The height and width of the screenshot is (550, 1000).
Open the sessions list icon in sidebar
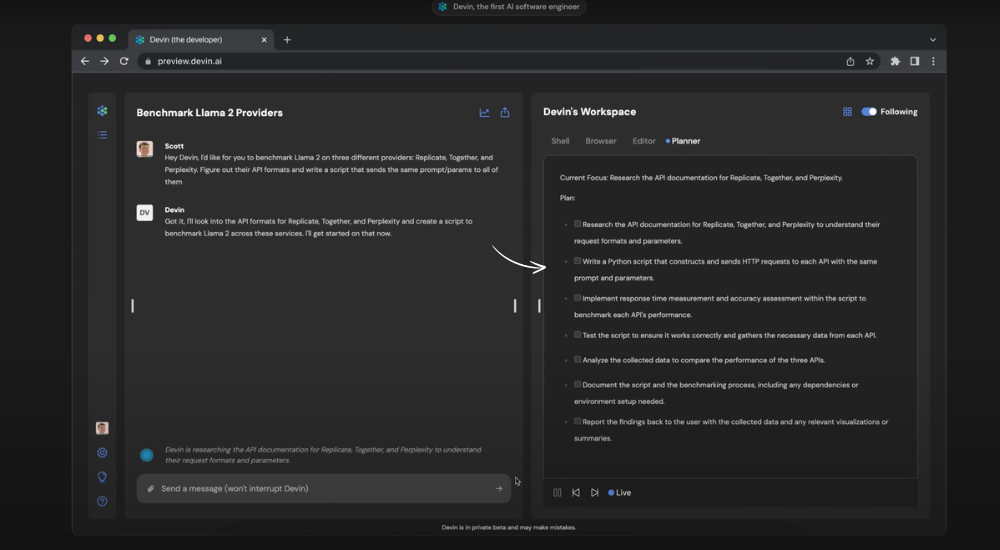click(x=102, y=135)
